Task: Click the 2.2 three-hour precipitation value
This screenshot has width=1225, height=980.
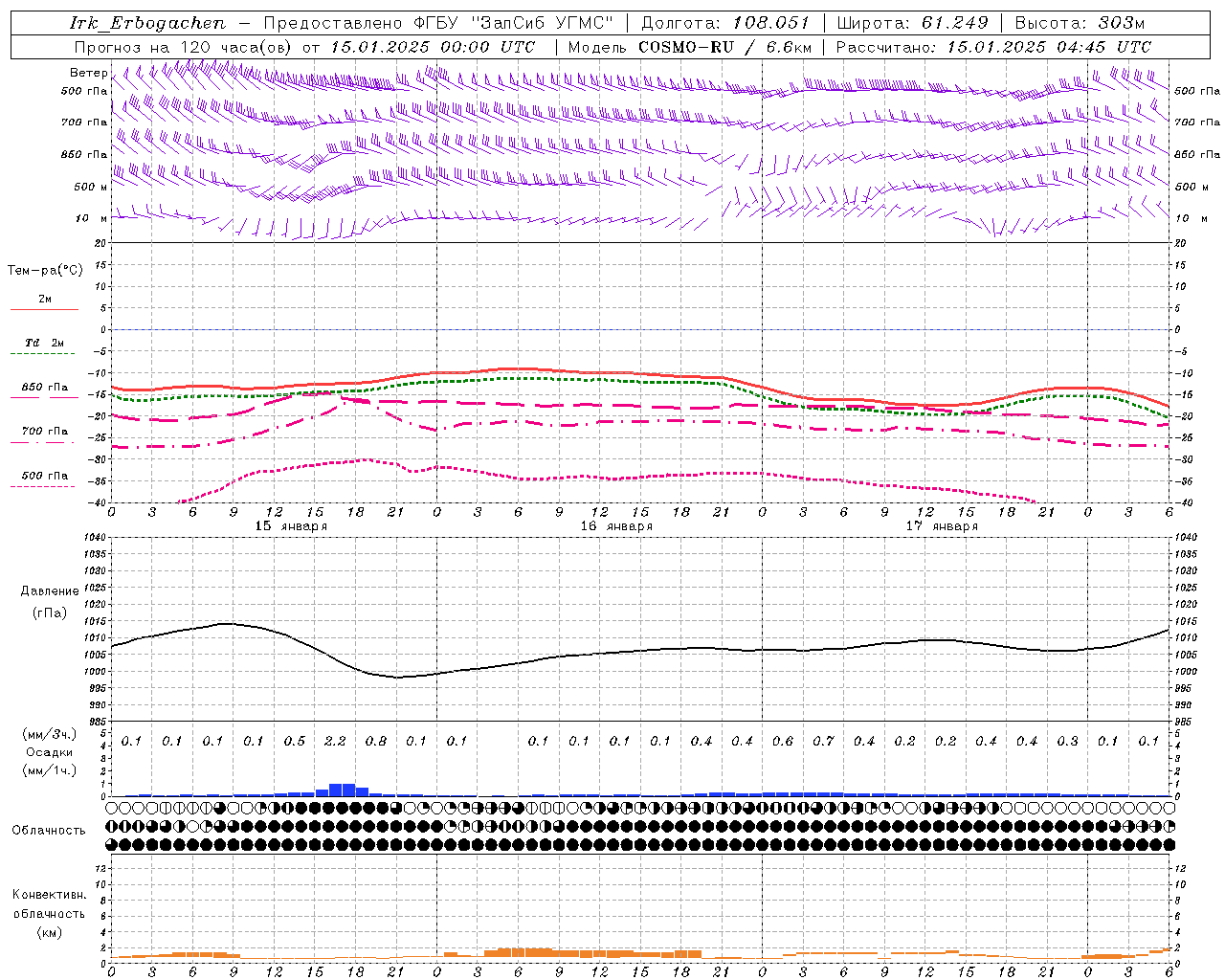Action: pyautogui.click(x=335, y=742)
